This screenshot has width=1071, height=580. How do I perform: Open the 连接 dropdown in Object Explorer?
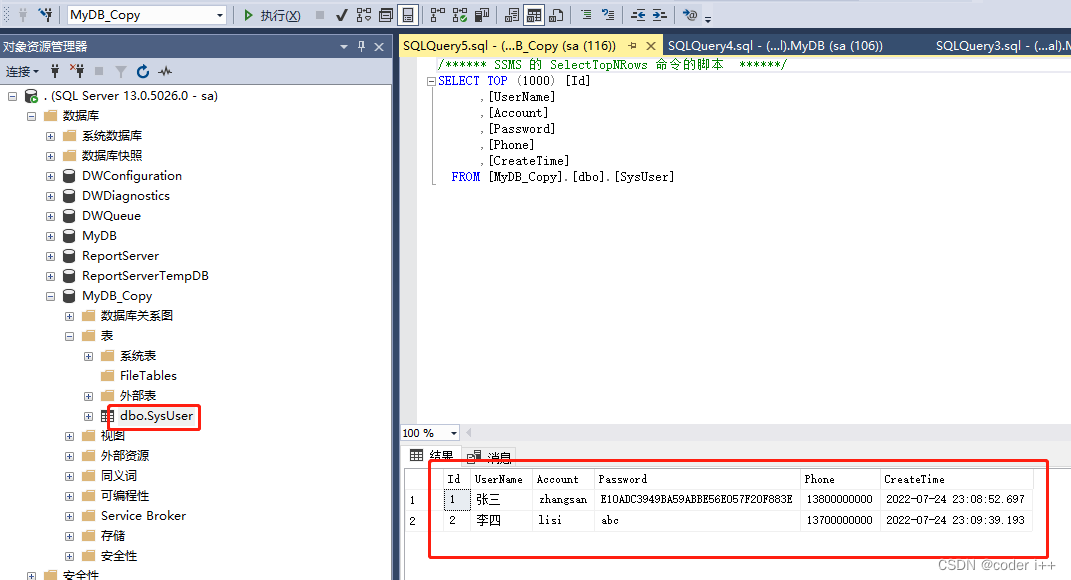pos(22,71)
